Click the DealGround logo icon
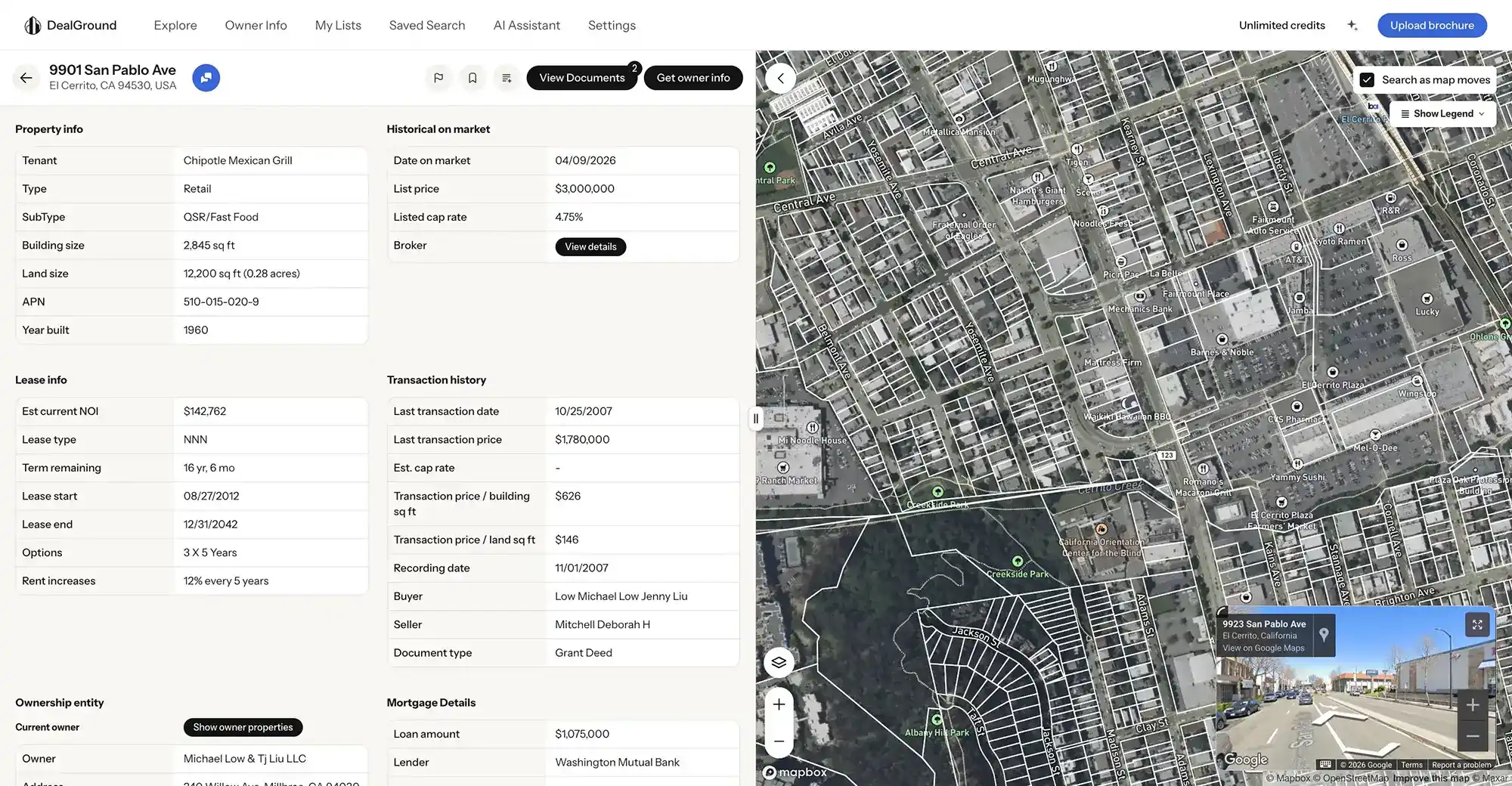Image resolution: width=1512 pixels, height=786 pixels. click(x=32, y=25)
